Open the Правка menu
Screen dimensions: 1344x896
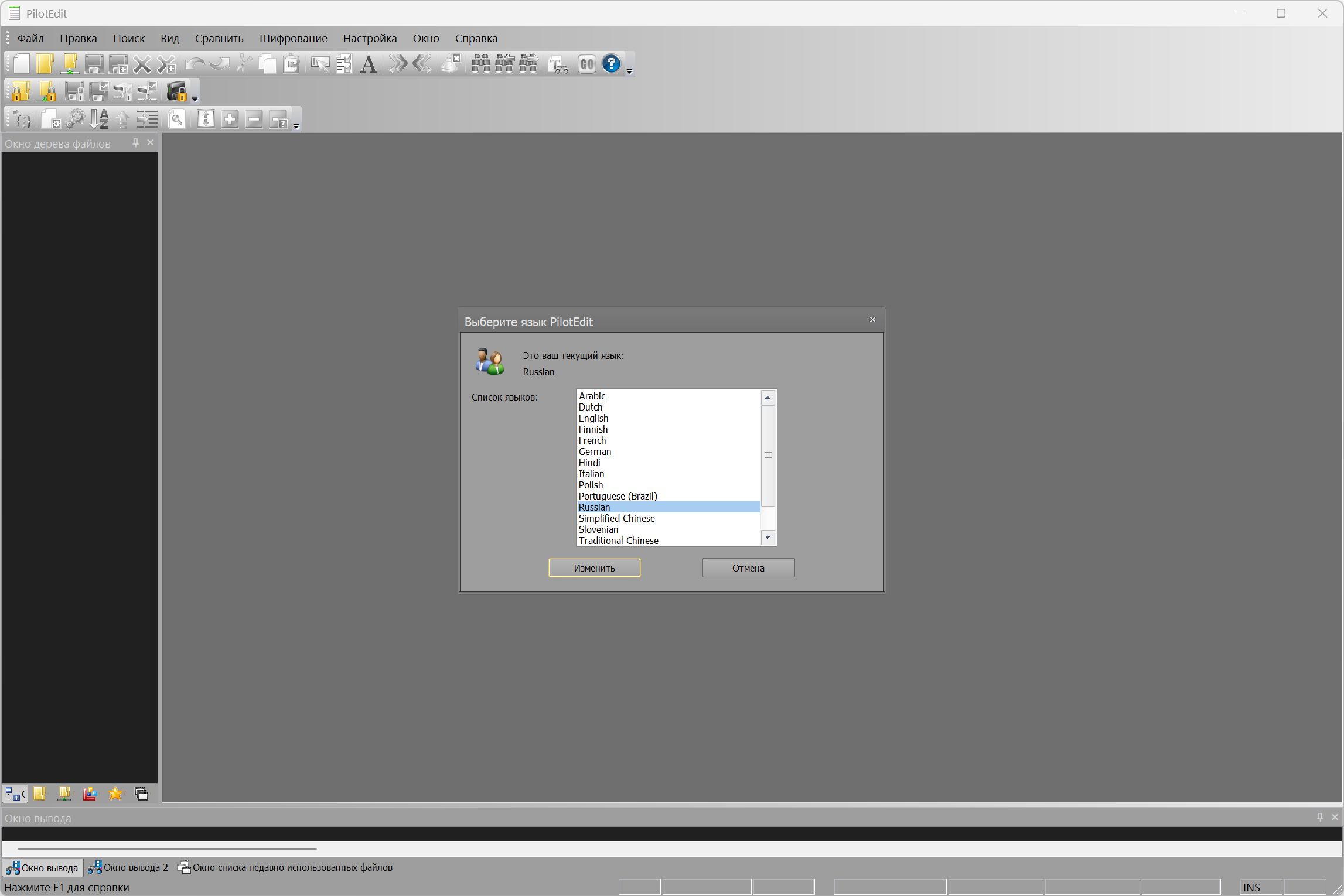(78, 38)
